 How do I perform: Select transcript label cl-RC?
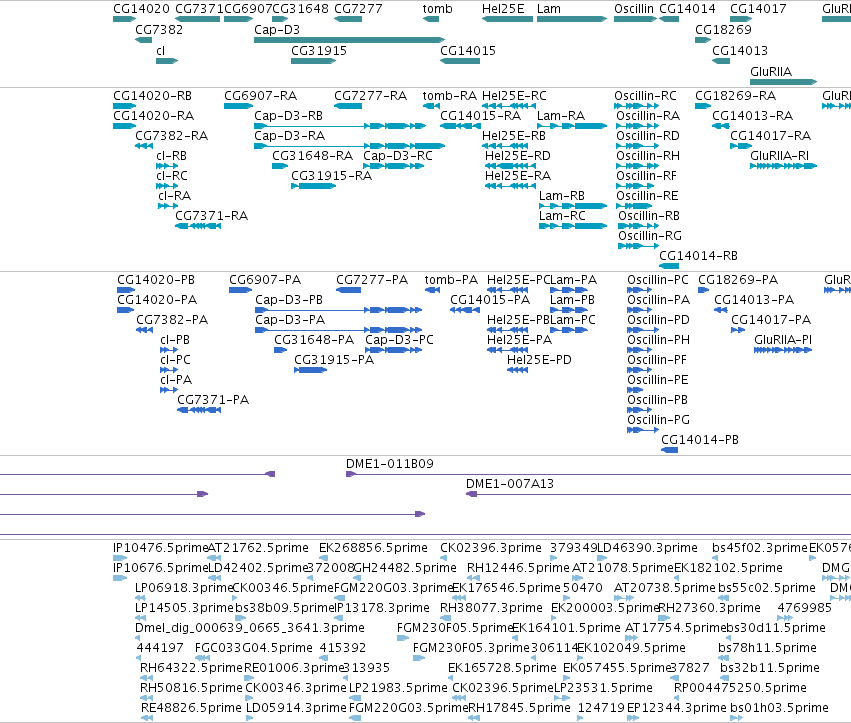(x=172, y=176)
